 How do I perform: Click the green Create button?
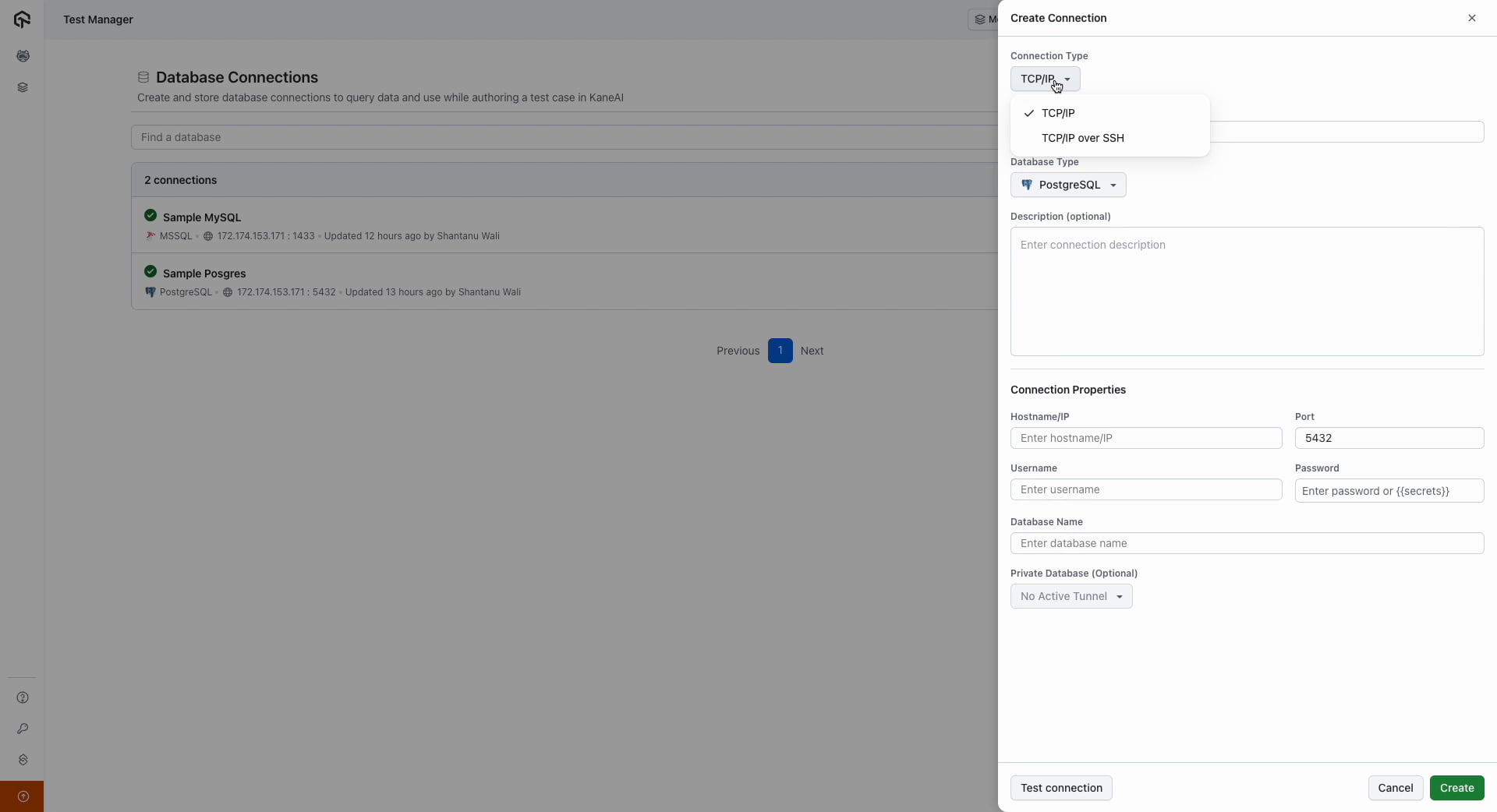point(1456,788)
